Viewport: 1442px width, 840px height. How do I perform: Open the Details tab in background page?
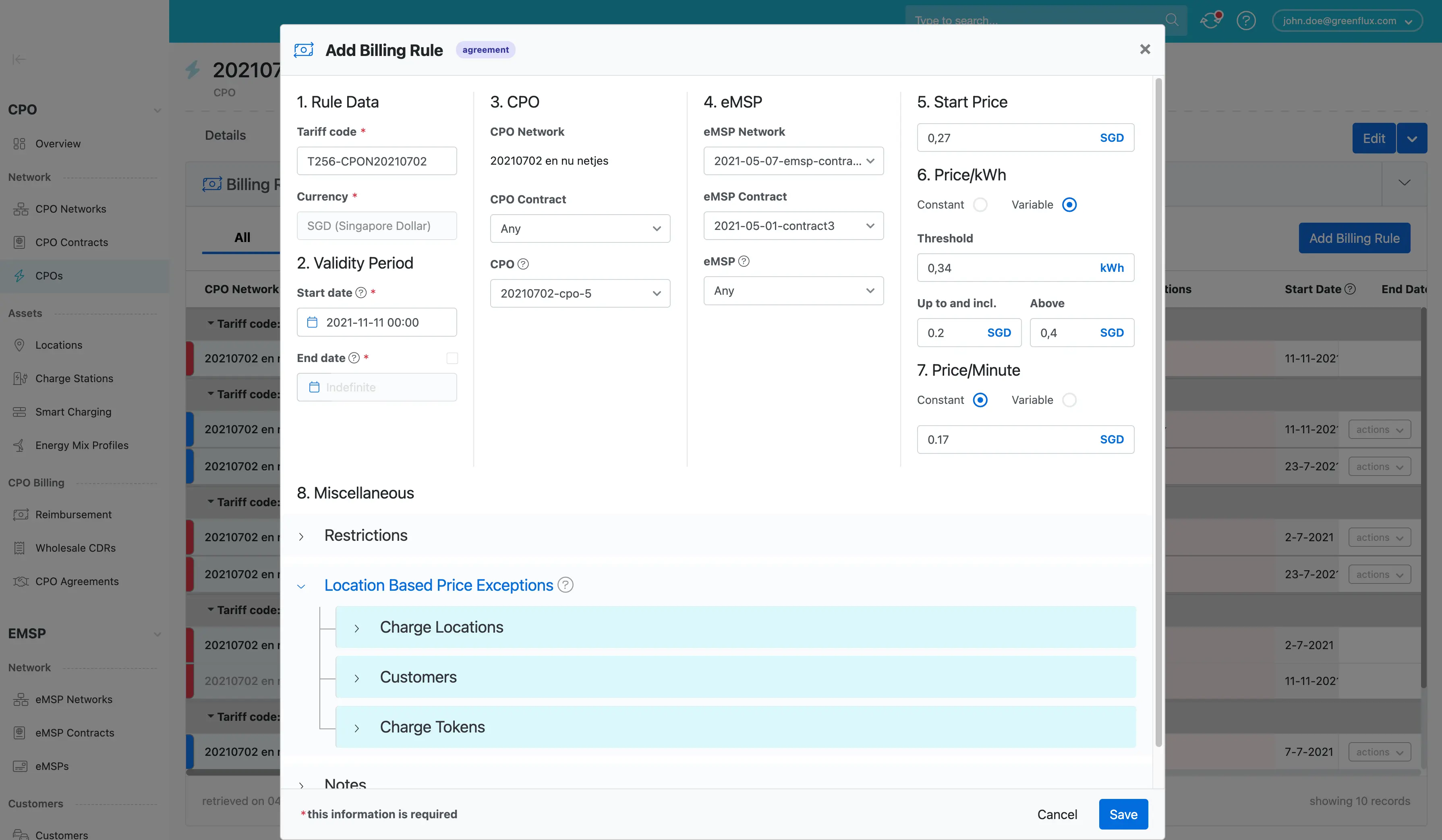226,135
